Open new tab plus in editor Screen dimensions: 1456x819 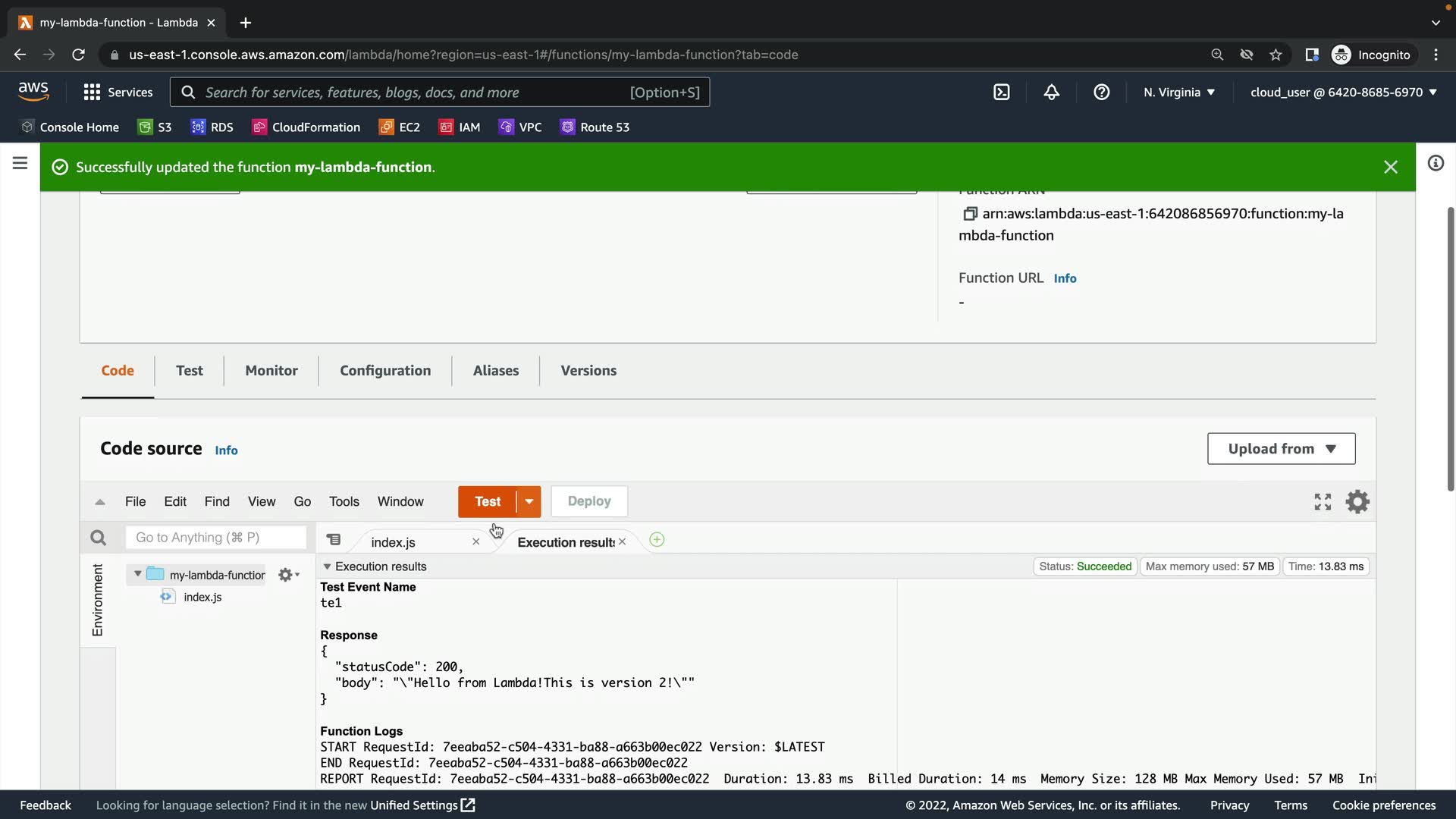click(657, 540)
